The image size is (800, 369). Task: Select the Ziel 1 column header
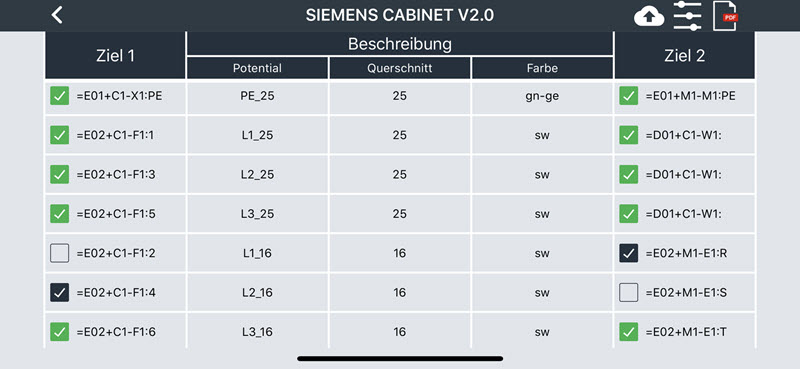[115, 56]
